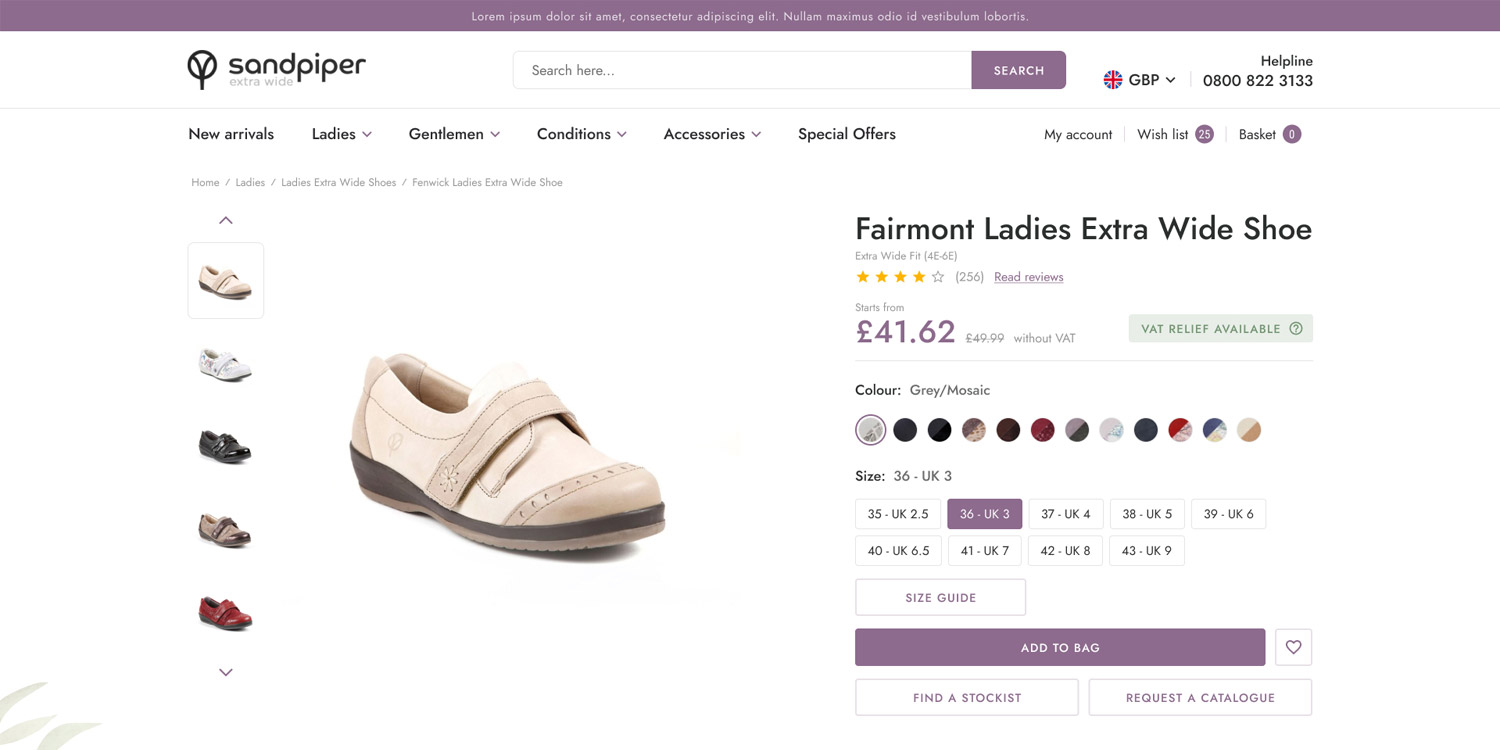Click the Sandpiper logo icon
Screen dimensions: 1500x750
coord(202,69)
